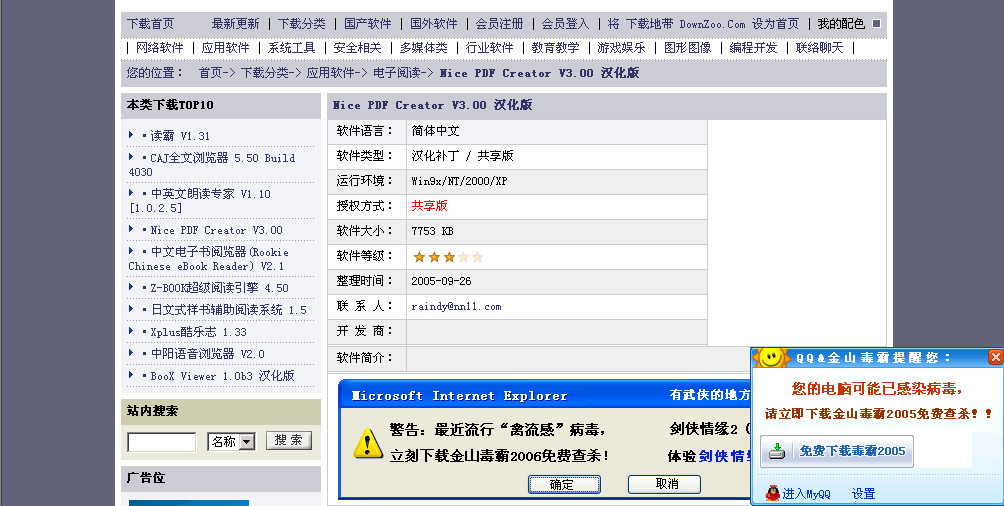1004x506 pixels.
Task: Select 行业软件 category
Action: coord(489,47)
